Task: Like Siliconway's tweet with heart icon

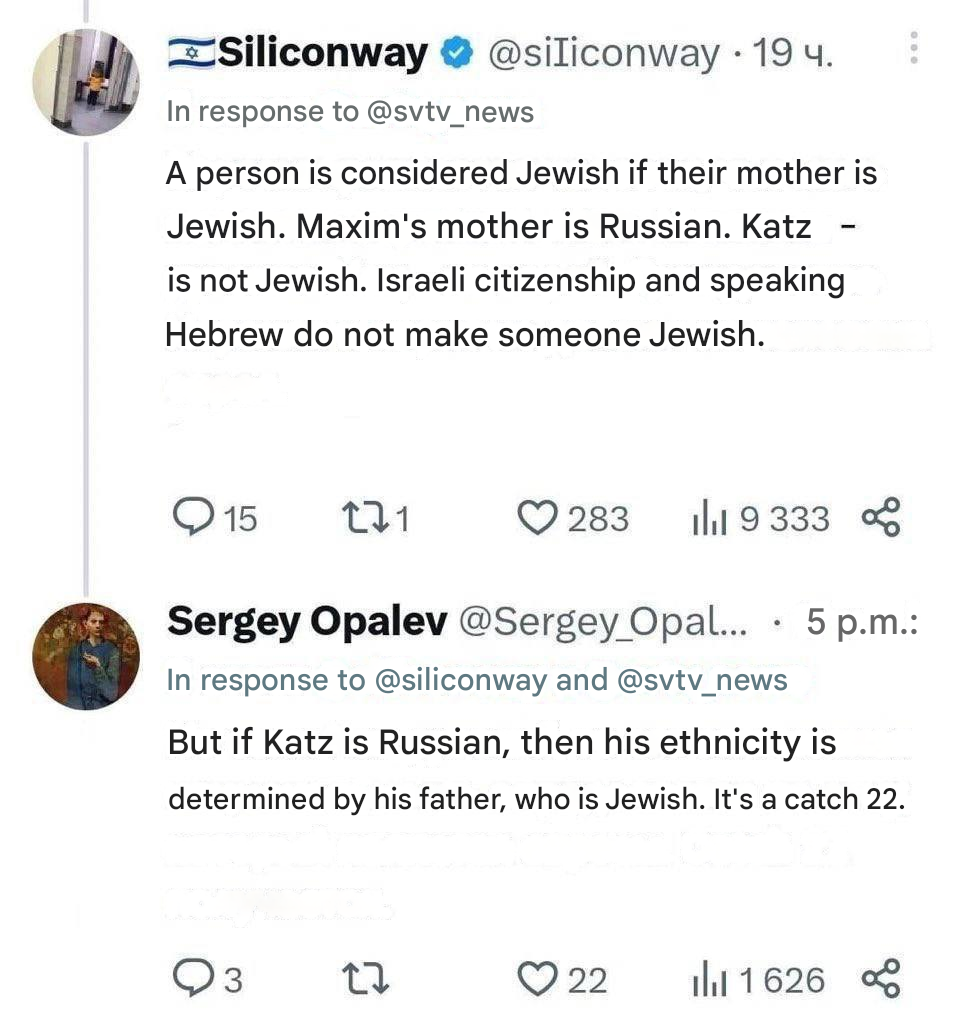Action: (x=537, y=518)
